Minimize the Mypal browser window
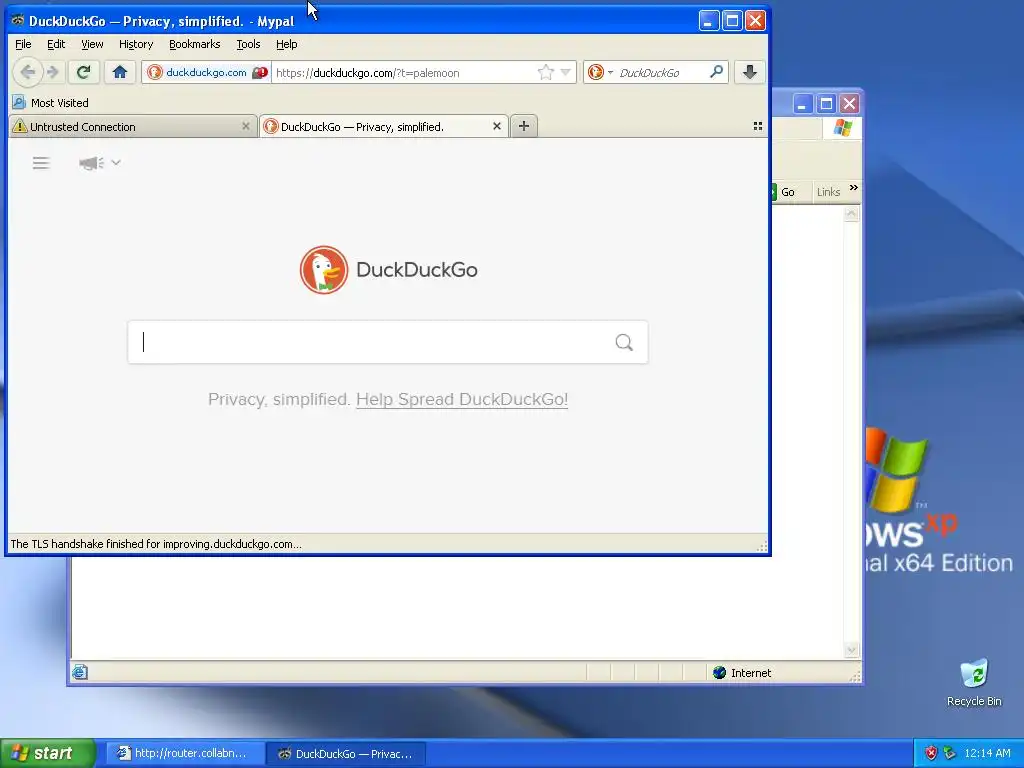Viewport: 1024px width, 768px height. click(x=709, y=21)
